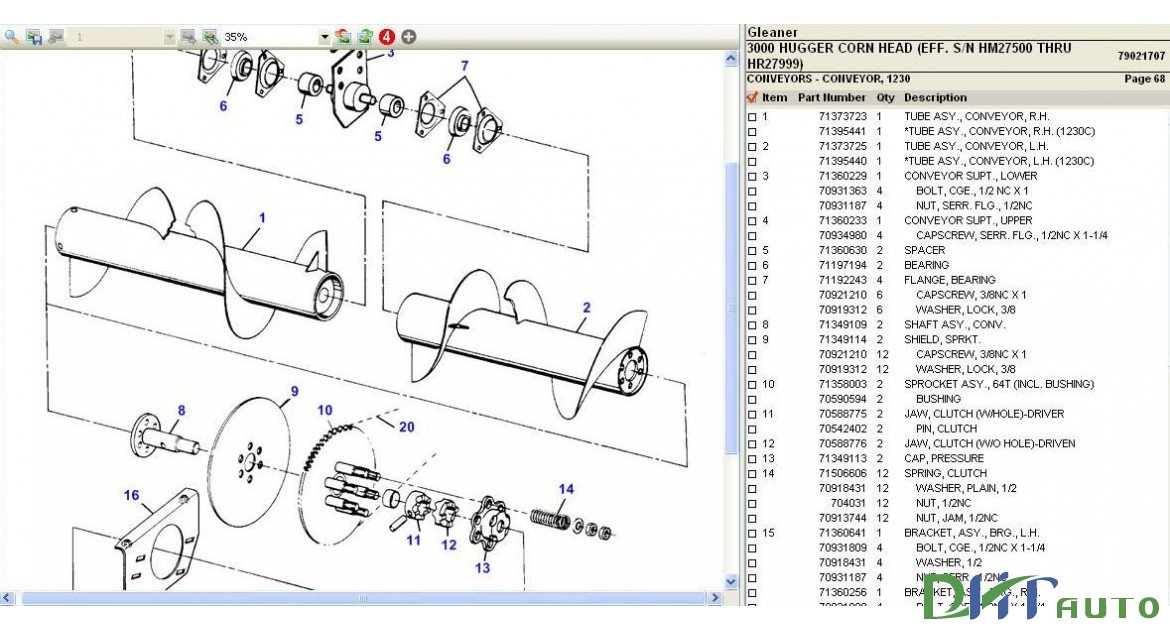This screenshot has width=1170, height=630.
Task: Sort by the Part Number column header
Action: (x=832, y=97)
